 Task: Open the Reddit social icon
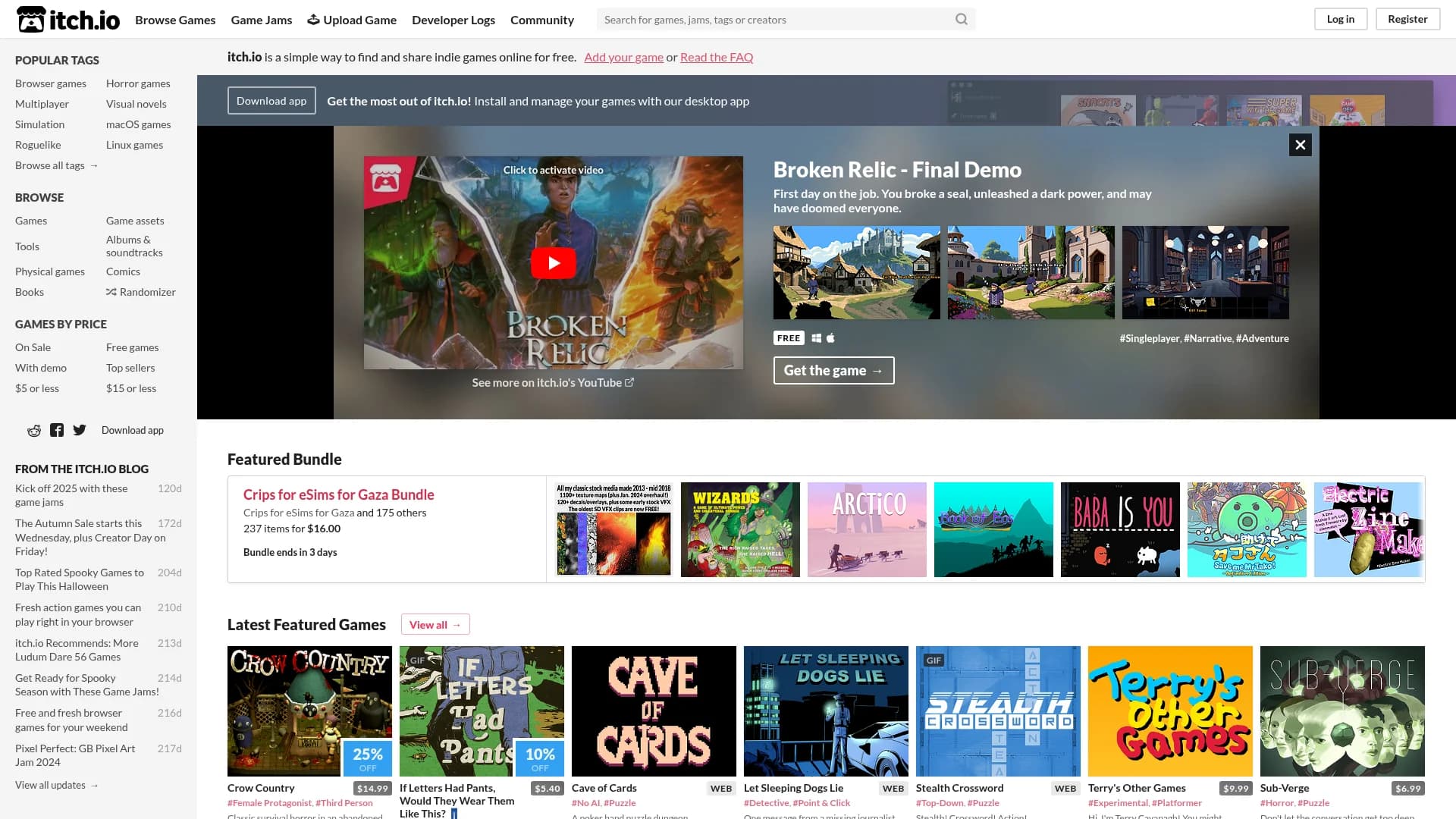pyautogui.click(x=34, y=431)
